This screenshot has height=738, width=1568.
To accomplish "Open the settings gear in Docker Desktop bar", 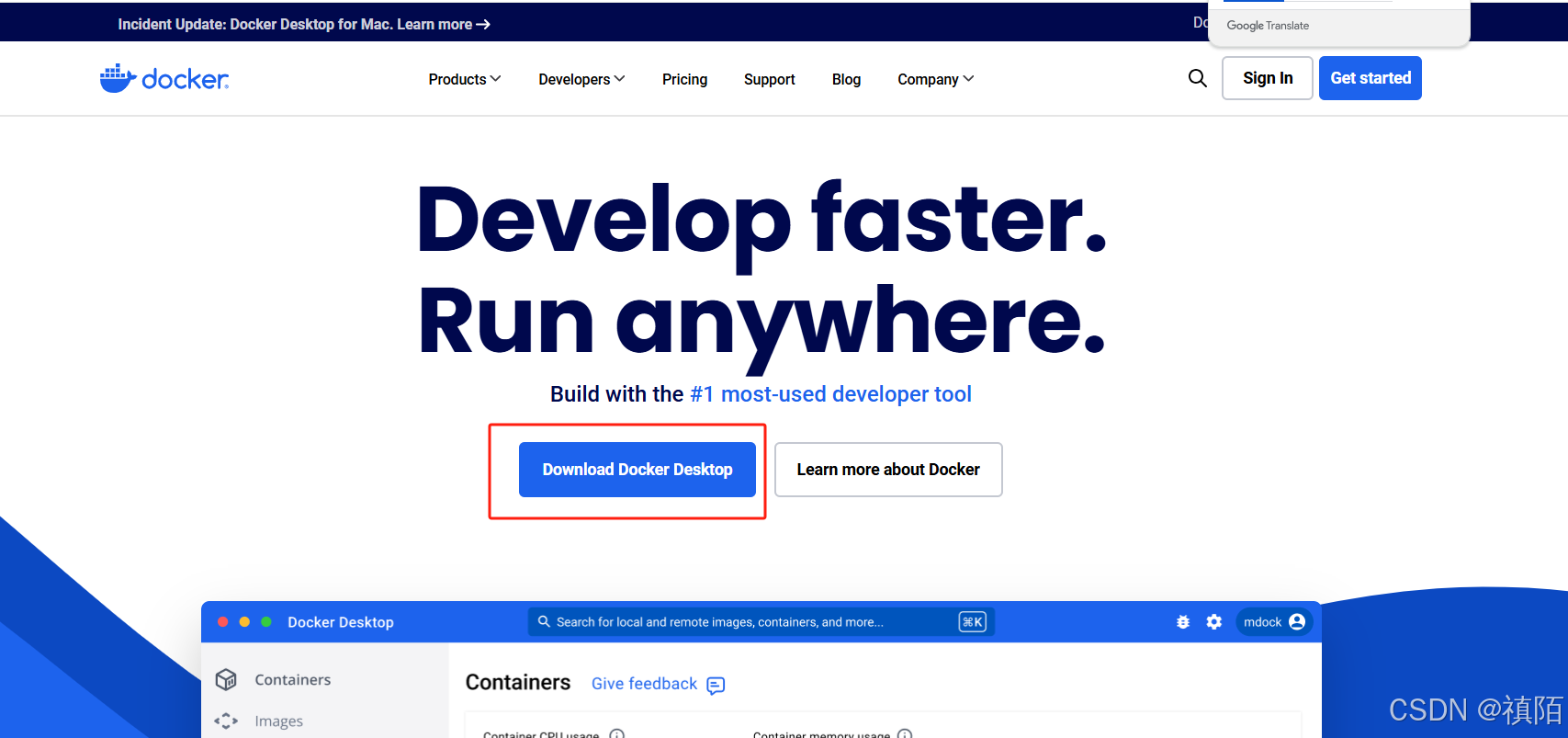I will [1214, 622].
